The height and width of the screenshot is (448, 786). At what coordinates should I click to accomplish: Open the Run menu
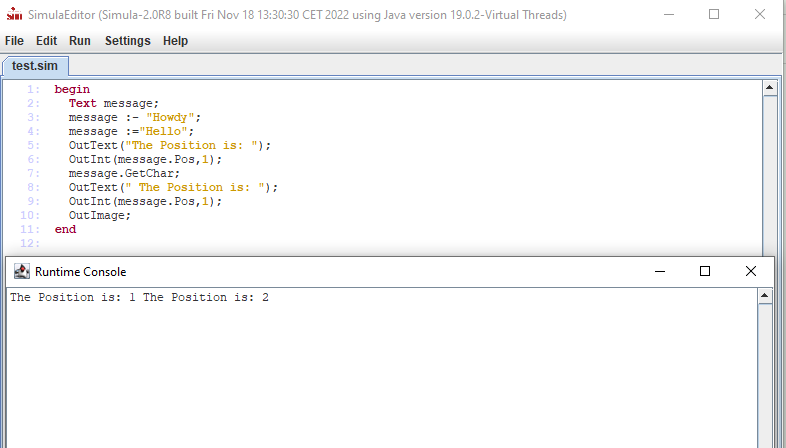[80, 41]
